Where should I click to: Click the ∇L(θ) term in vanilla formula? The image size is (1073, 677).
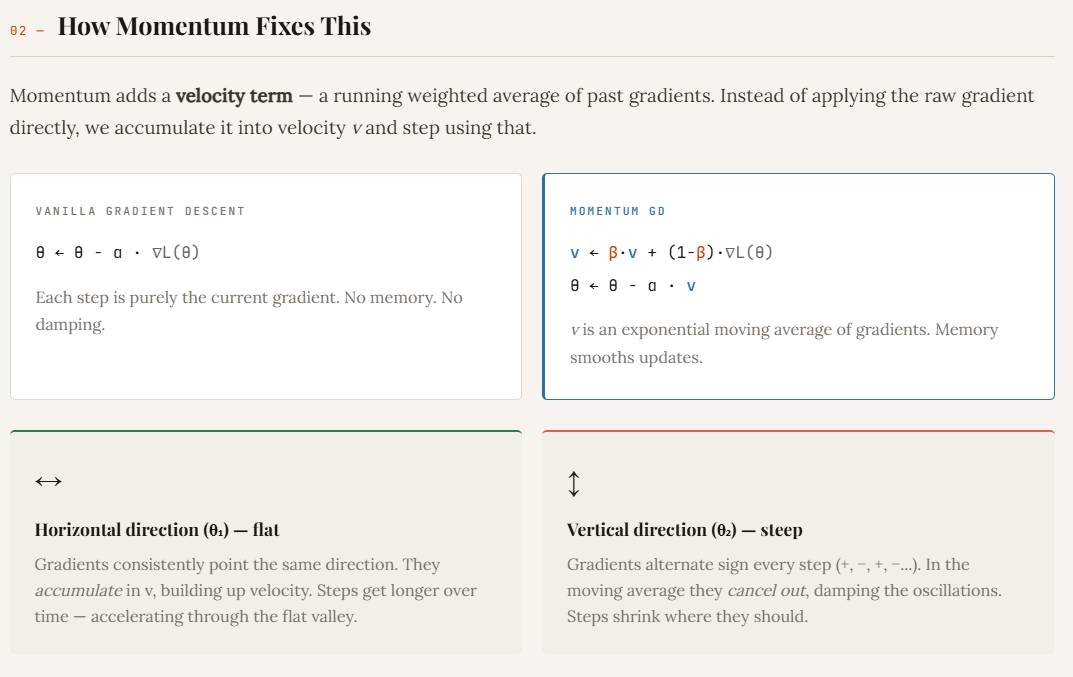[x=176, y=253]
